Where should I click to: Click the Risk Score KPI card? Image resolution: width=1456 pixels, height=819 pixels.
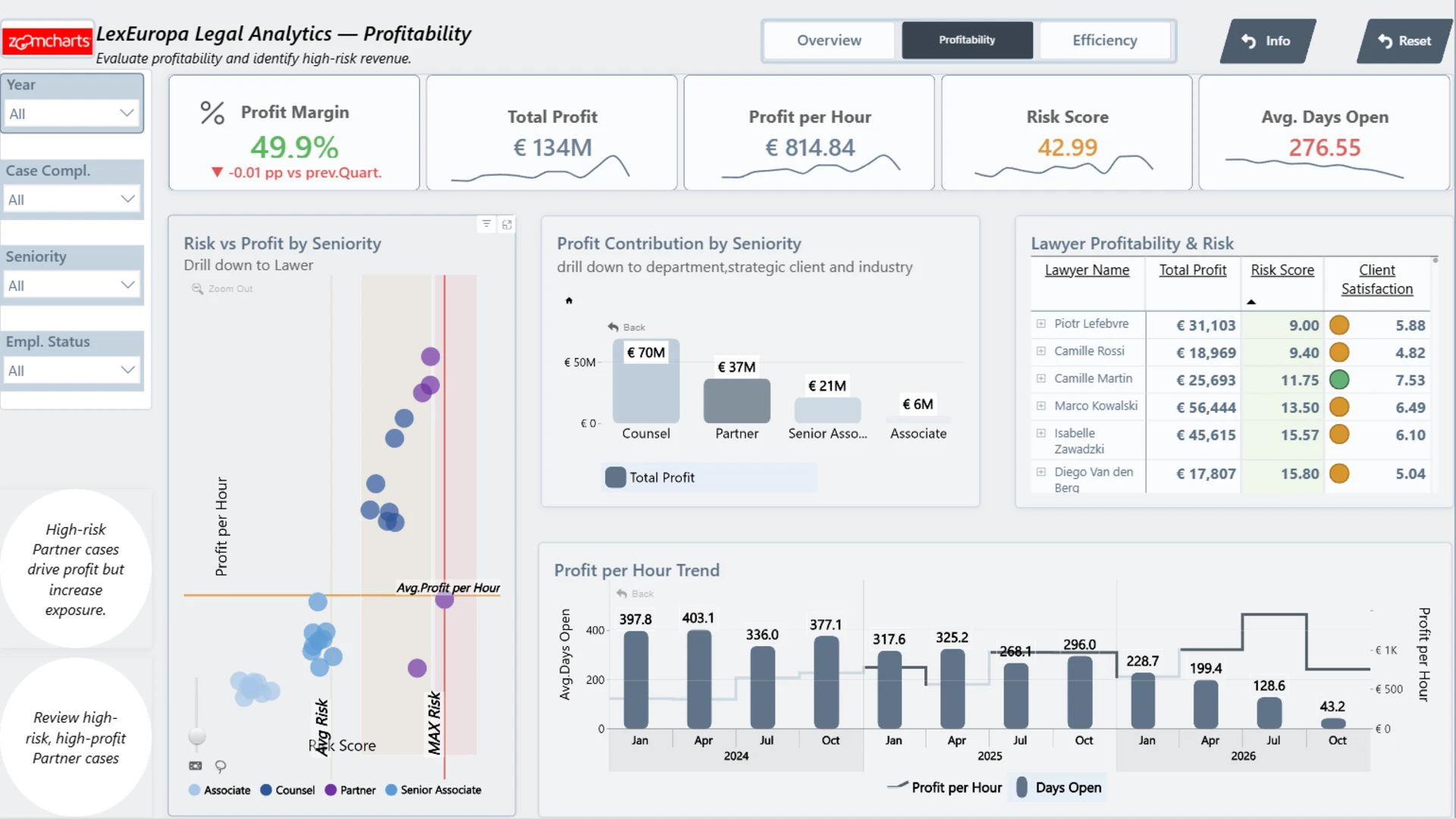(x=1067, y=133)
